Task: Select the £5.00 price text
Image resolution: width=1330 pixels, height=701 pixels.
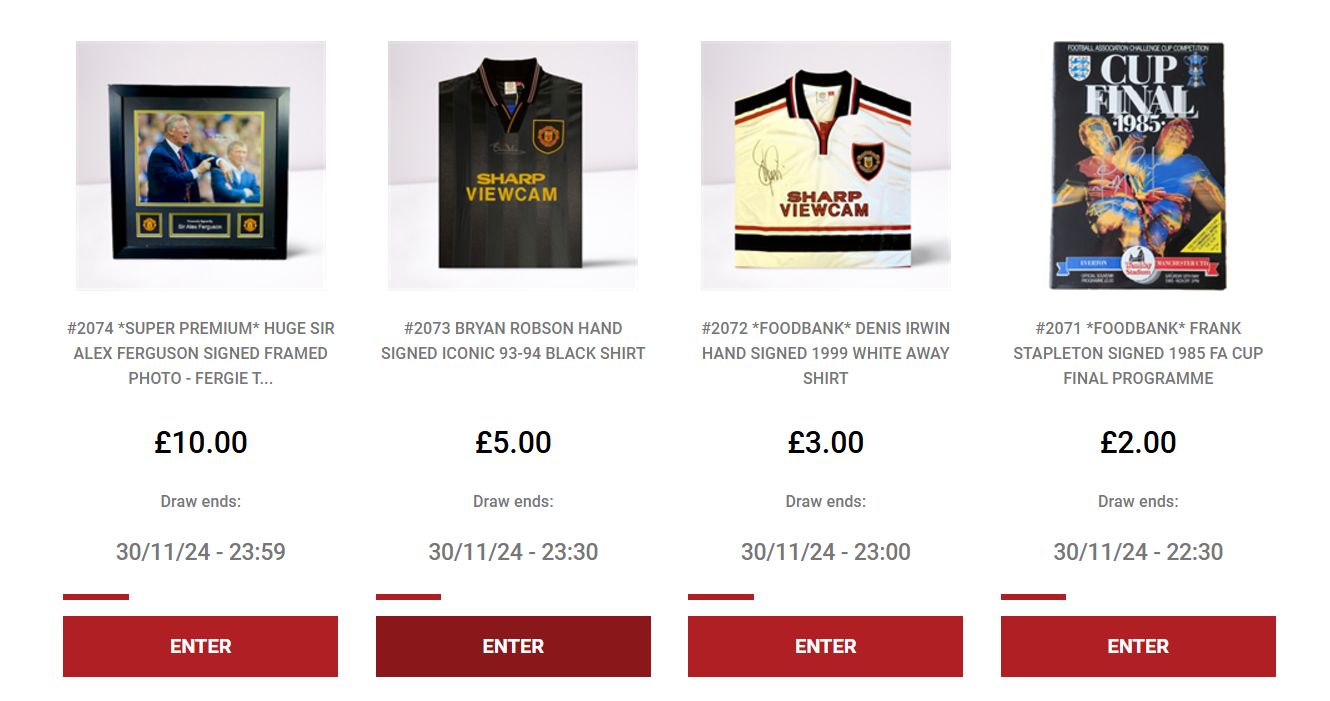Action: [513, 442]
